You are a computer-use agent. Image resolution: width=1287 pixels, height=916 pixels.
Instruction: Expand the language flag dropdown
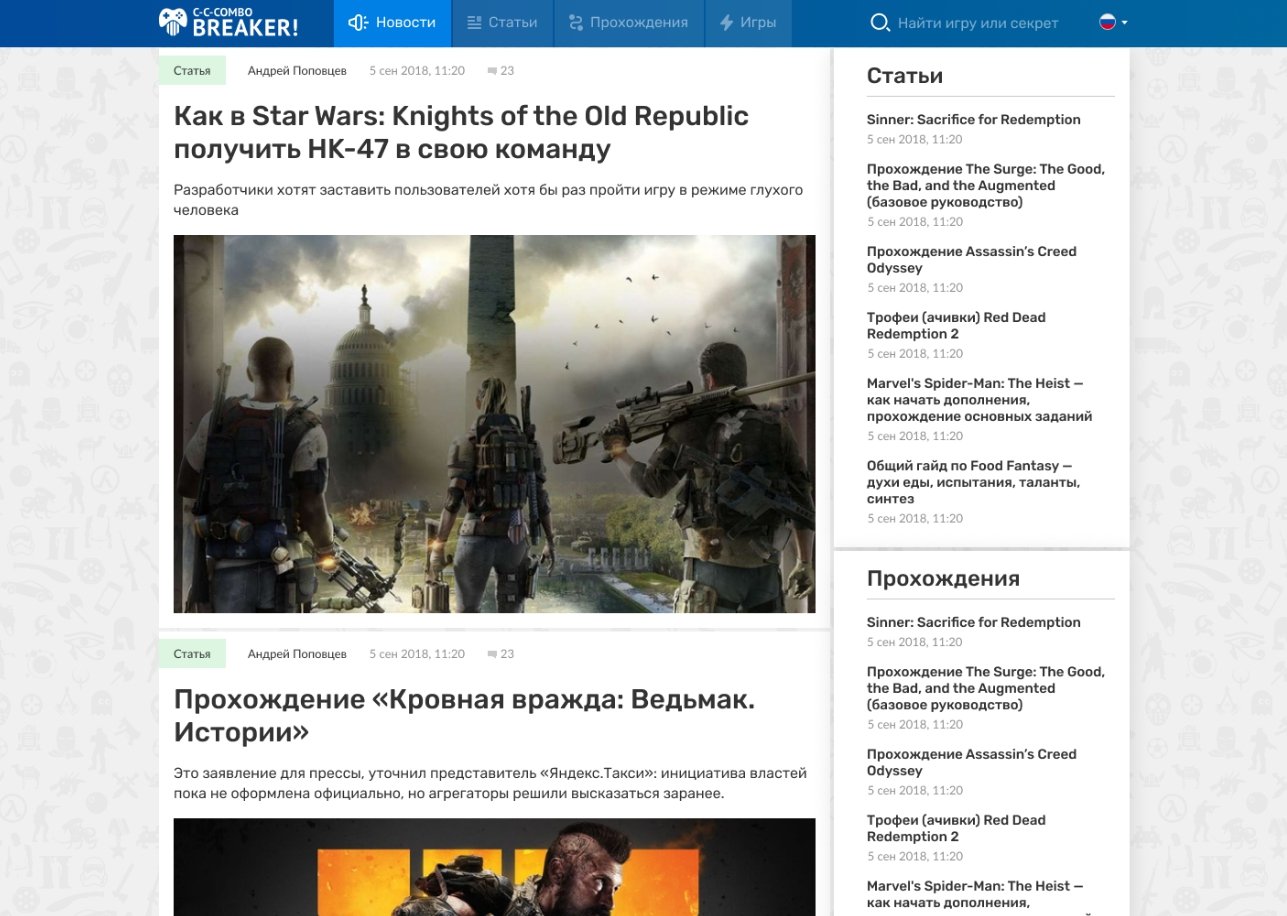1113,22
